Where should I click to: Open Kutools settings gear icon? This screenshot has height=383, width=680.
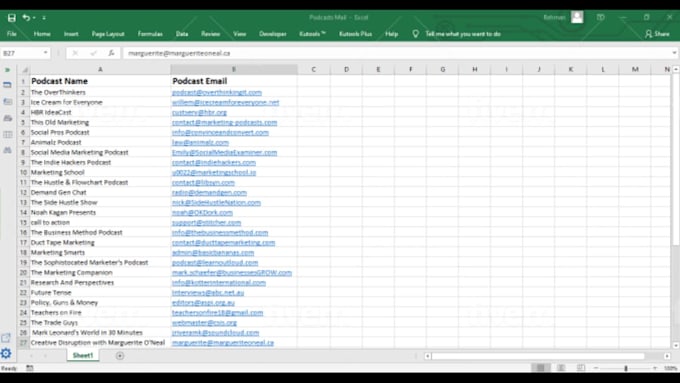coord(6,354)
